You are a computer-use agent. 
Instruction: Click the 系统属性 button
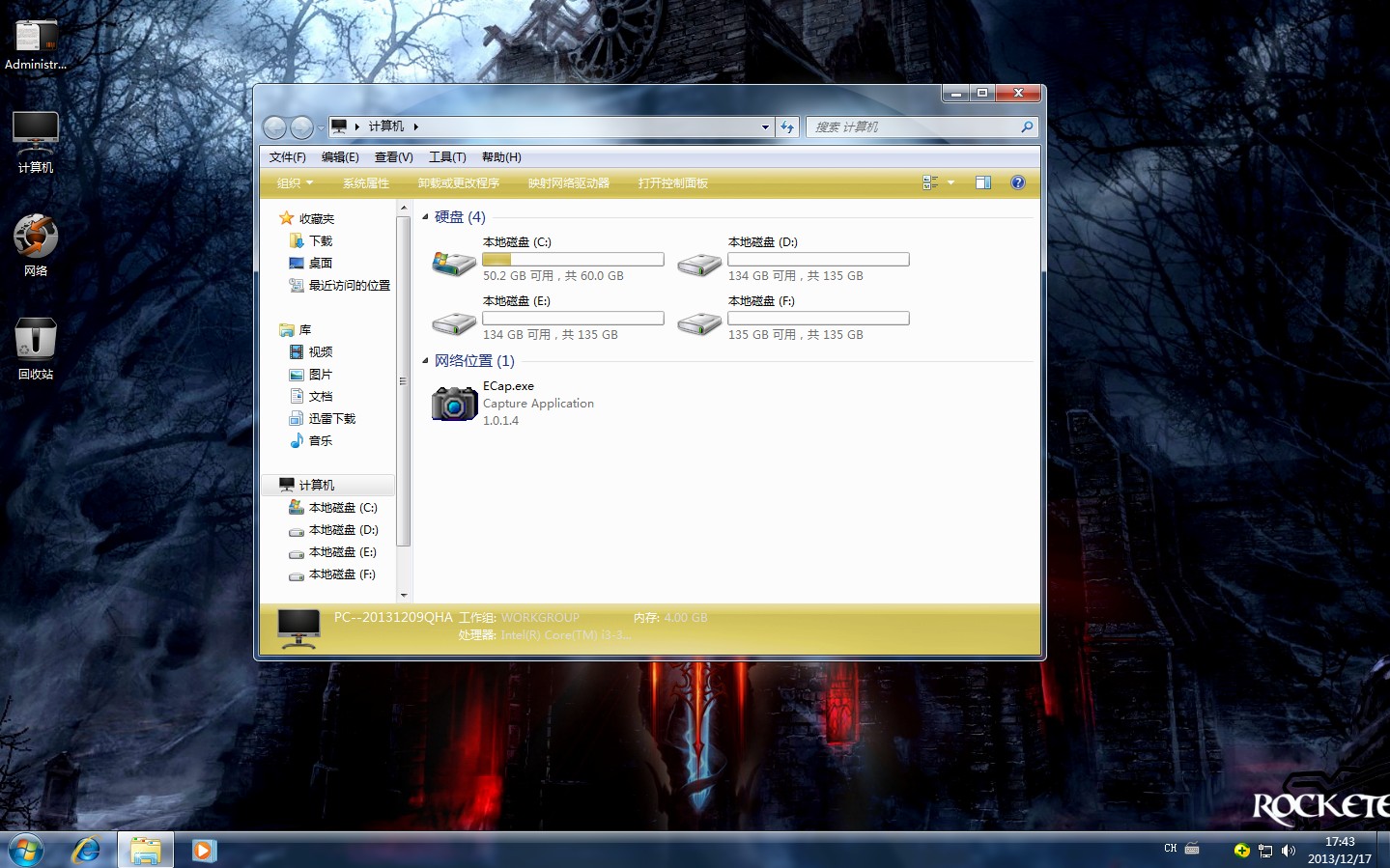(x=366, y=182)
